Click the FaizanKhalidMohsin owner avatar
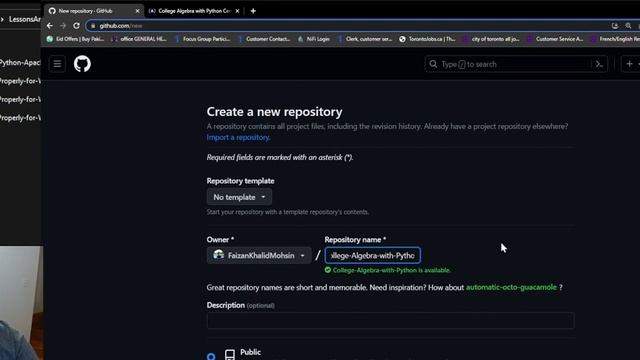This screenshot has width=640, height=360. click(x=218, y=255)
